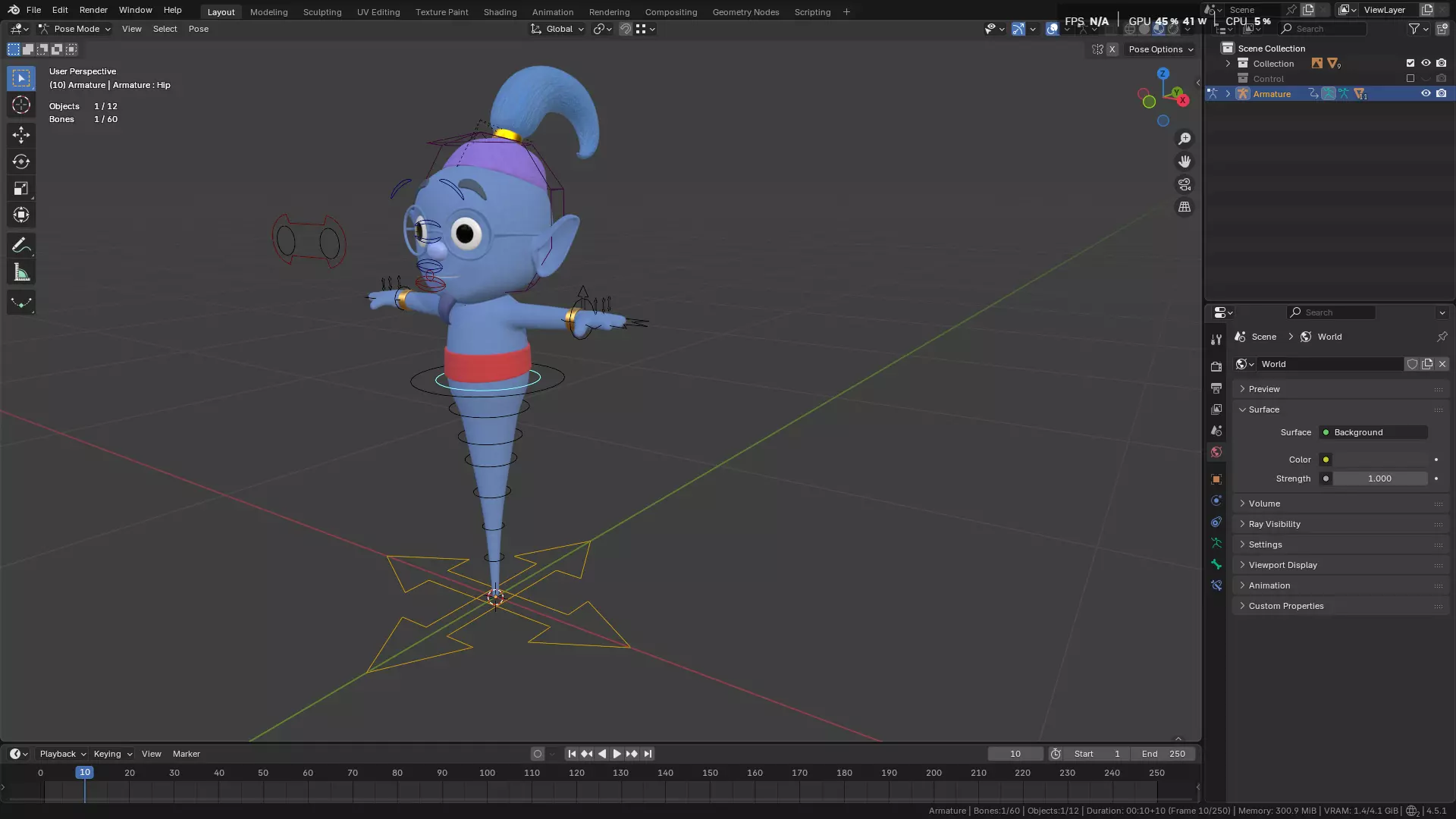Open the Render properties tab
This screenshot has height=819, width=1456.
pyautogui.click(x=1216, y=366)
